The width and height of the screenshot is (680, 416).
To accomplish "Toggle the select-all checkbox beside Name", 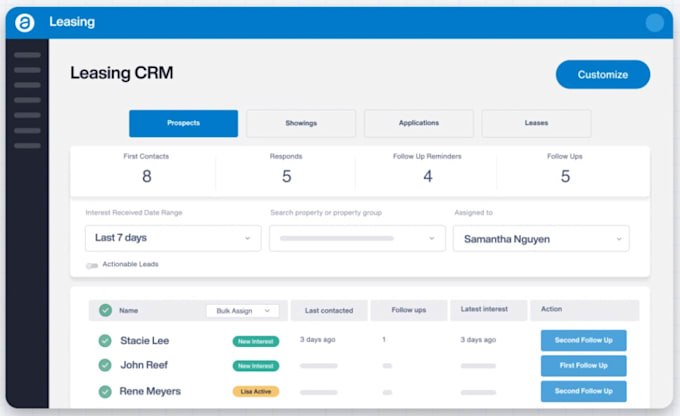I will (x=105, y=310).
